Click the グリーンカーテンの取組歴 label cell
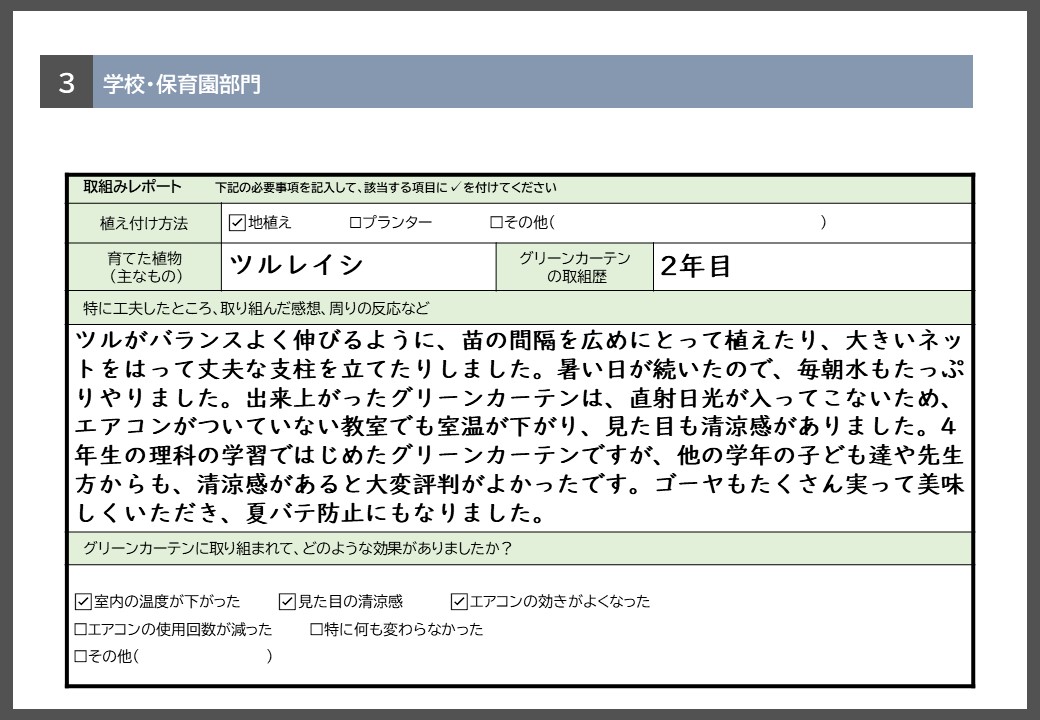The width and height of the screenshot is (1040, 720). [x=575, y=266]
